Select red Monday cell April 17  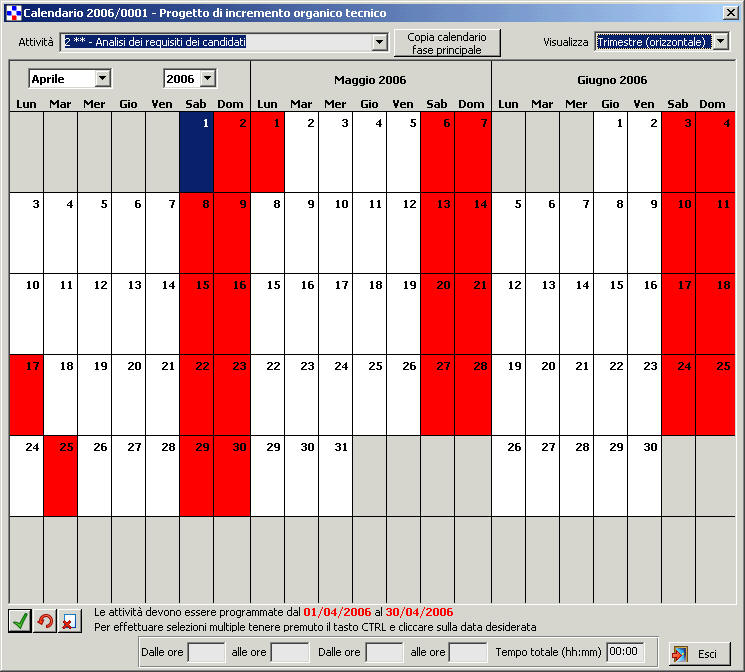[x=26, y=394]
